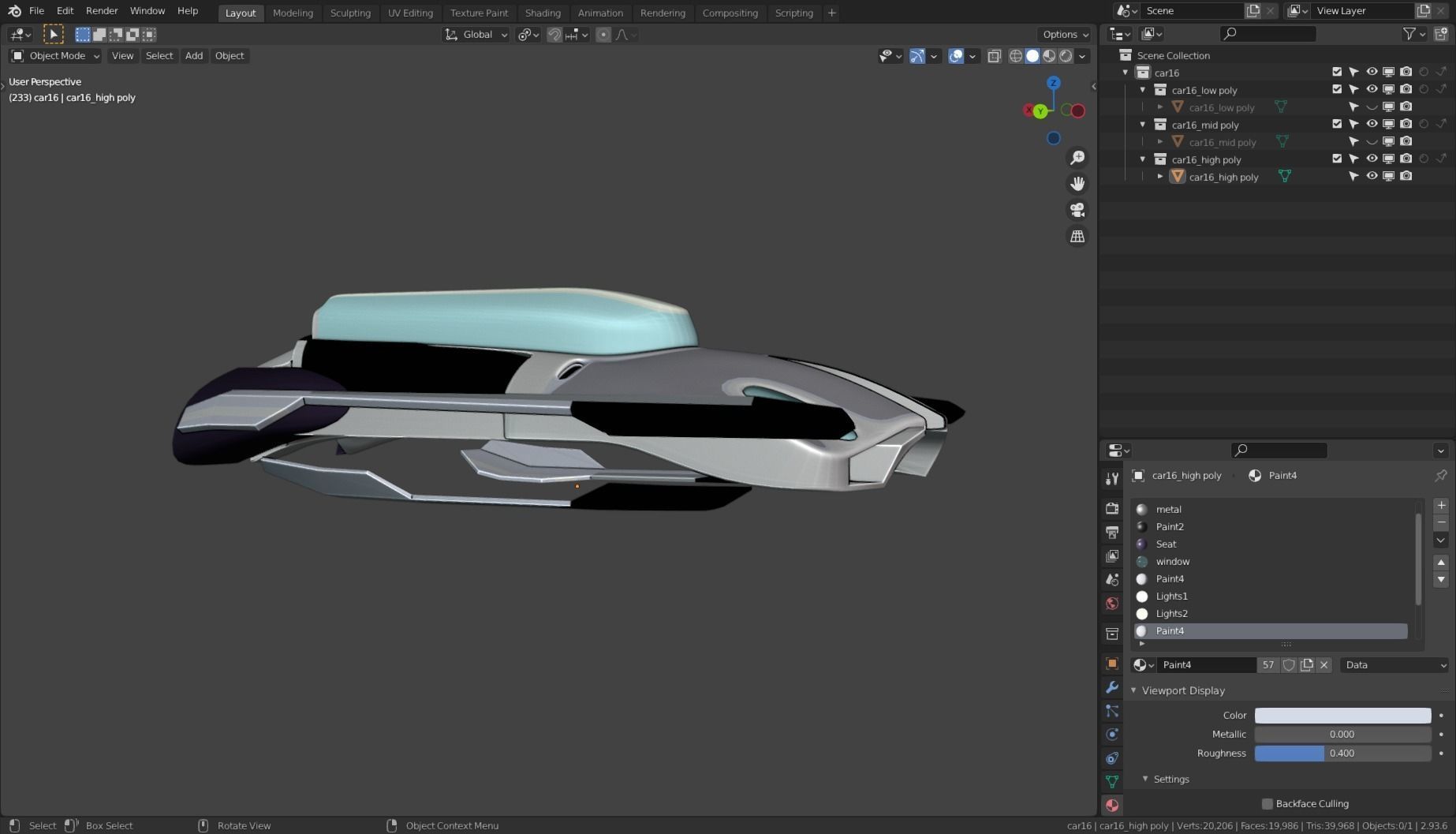Image resolution: width=1456 pixels, height=834 pixels.
Task: Open the Object properties tab
Action: 1112,664
